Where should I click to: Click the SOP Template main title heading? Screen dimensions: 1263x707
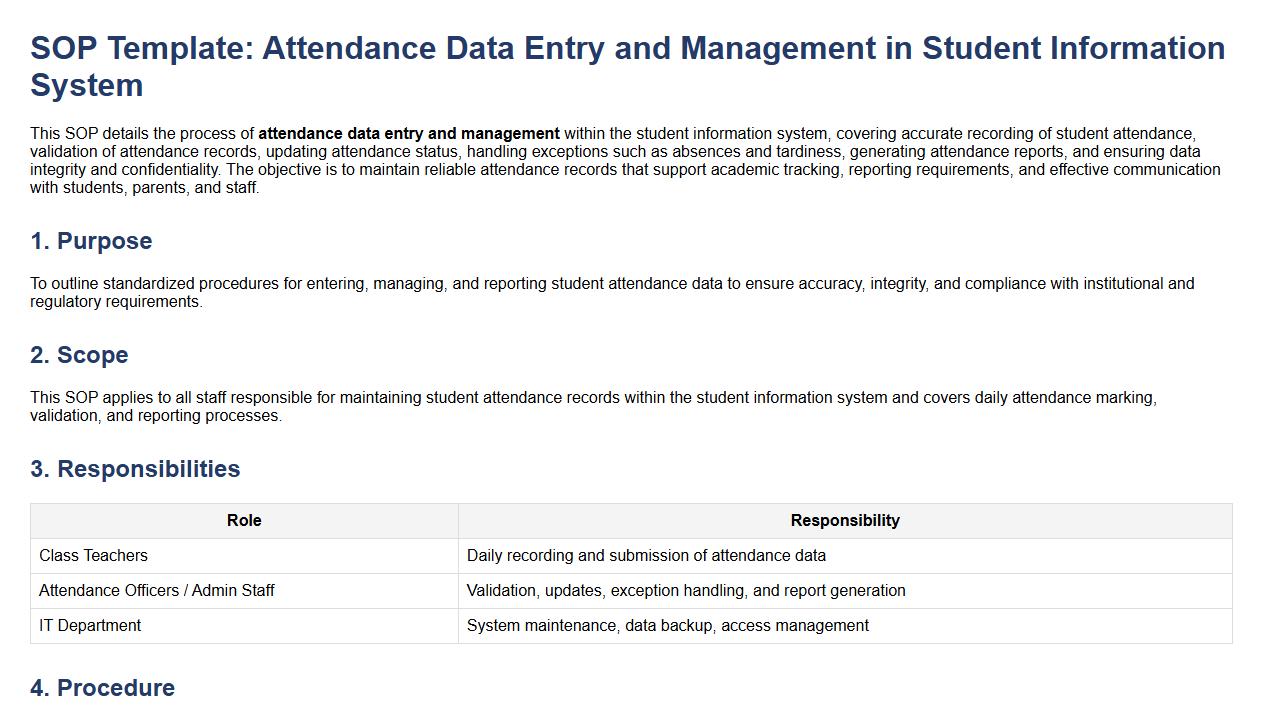(627, 48)
